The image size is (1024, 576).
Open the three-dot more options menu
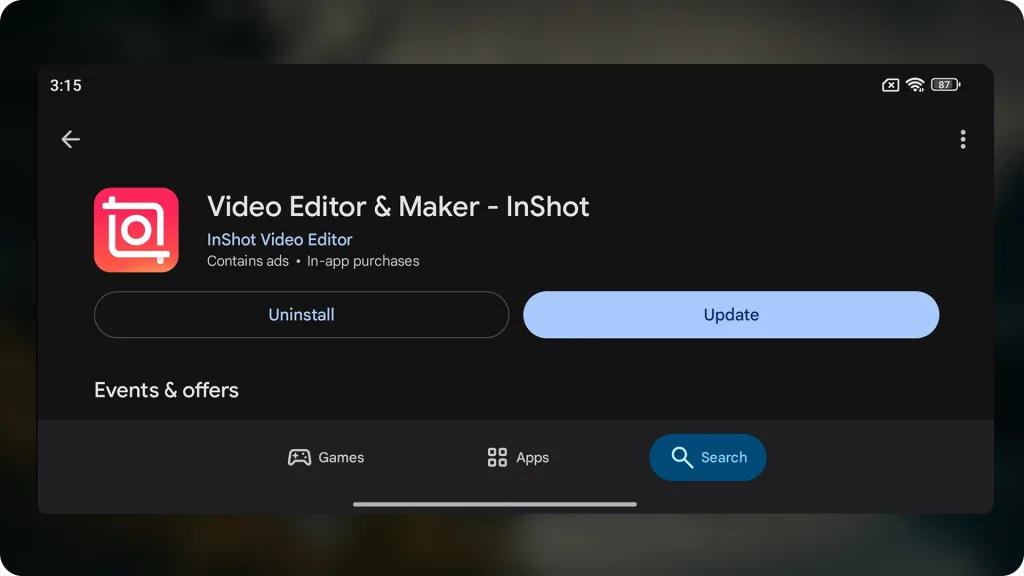(962, 140)
